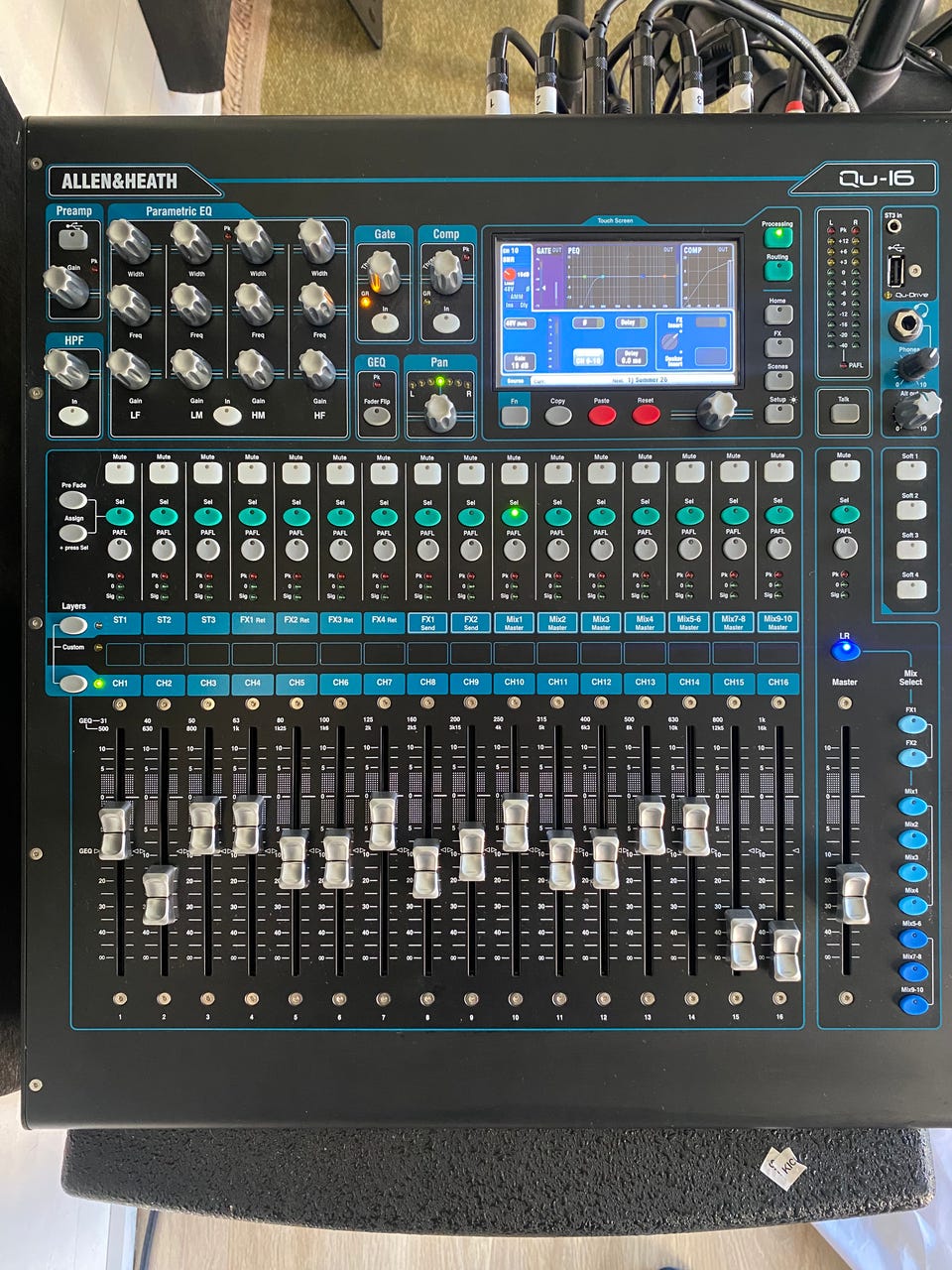Toggle the Master Sel key
952x1270 pixels.
pyautogui.click(x=845, y=514)
